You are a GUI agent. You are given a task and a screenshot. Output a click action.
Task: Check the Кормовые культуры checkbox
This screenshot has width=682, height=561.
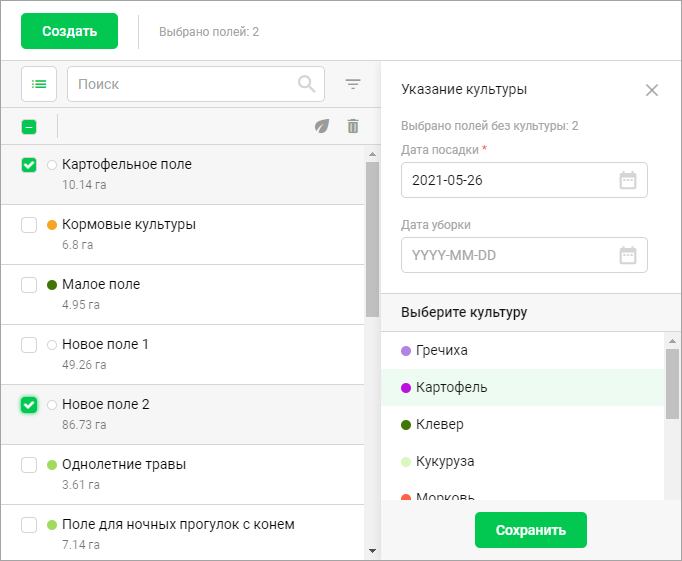tap(29, 225)
